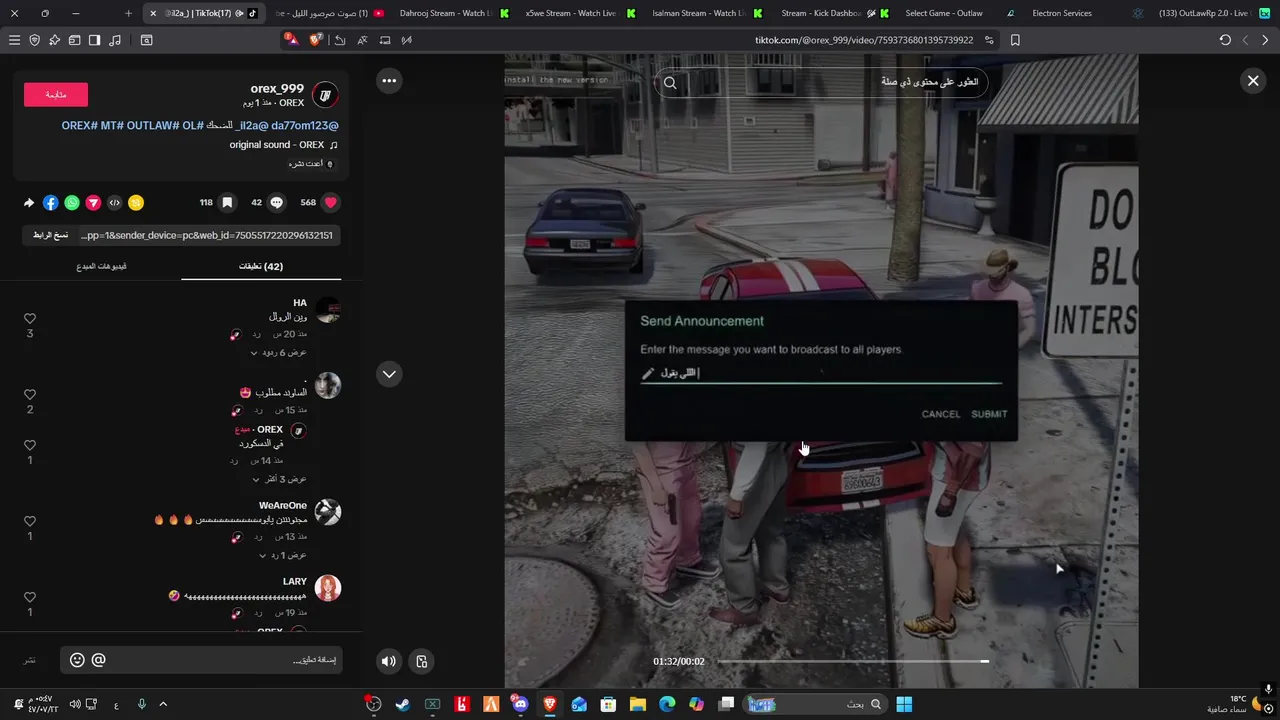Open a new browser tab with plus
Image resolution: width=1280 pixels, height=720 pixels.
[128, 13]
